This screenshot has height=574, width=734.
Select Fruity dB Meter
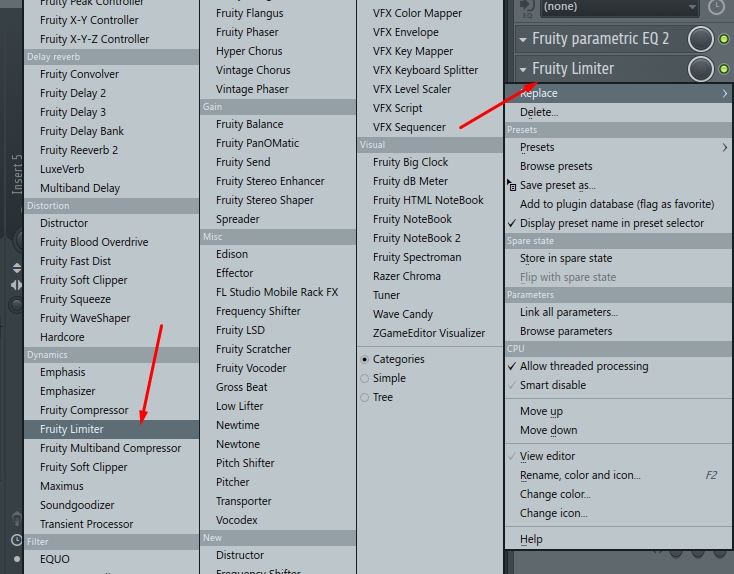pos(430,181)
